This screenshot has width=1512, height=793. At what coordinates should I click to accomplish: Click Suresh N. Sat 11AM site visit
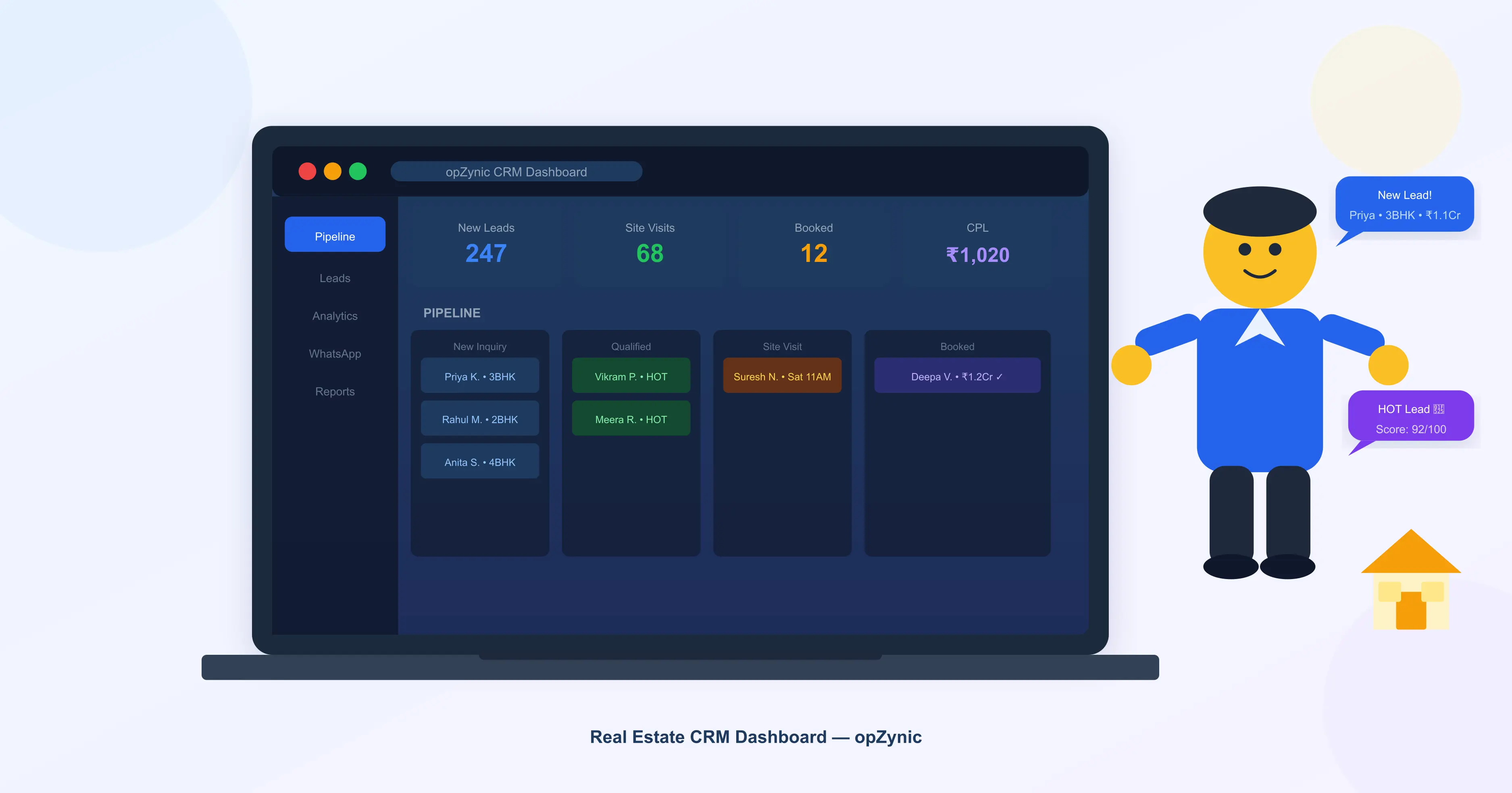pyautogui.click(x=783, y=376)
